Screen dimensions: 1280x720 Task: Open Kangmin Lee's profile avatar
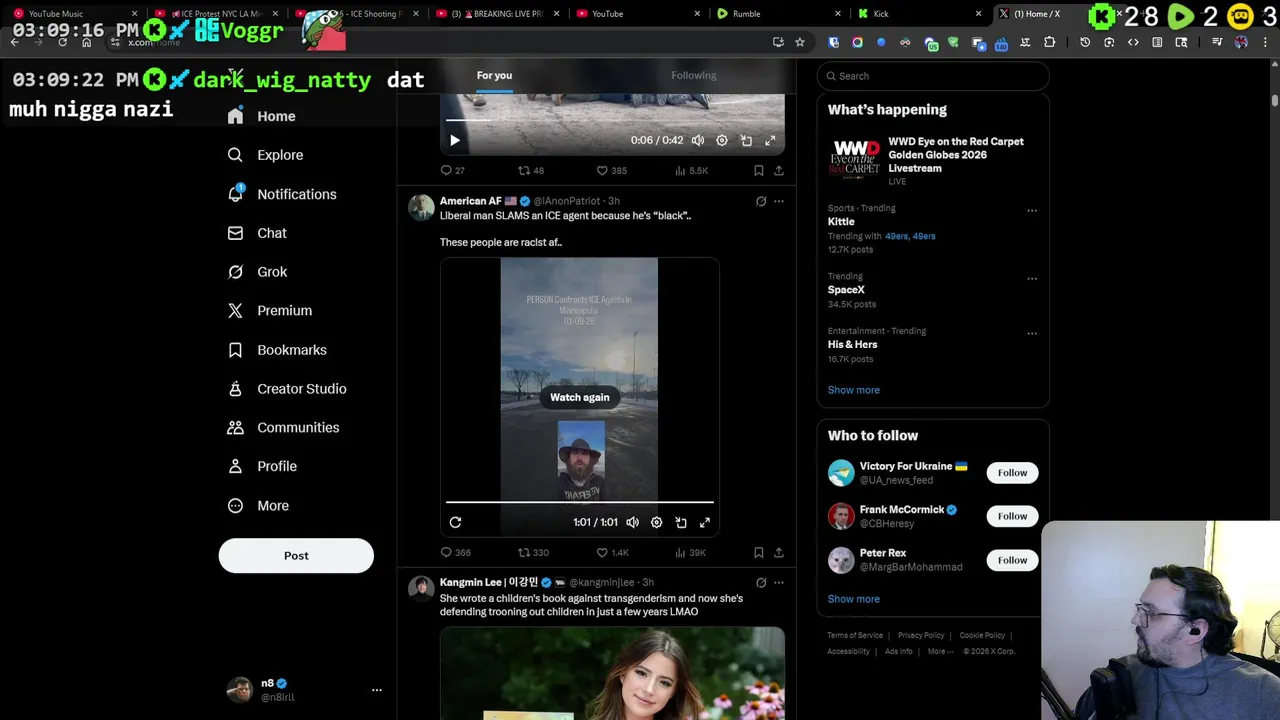pyautogui.click(x=421, y=588)
